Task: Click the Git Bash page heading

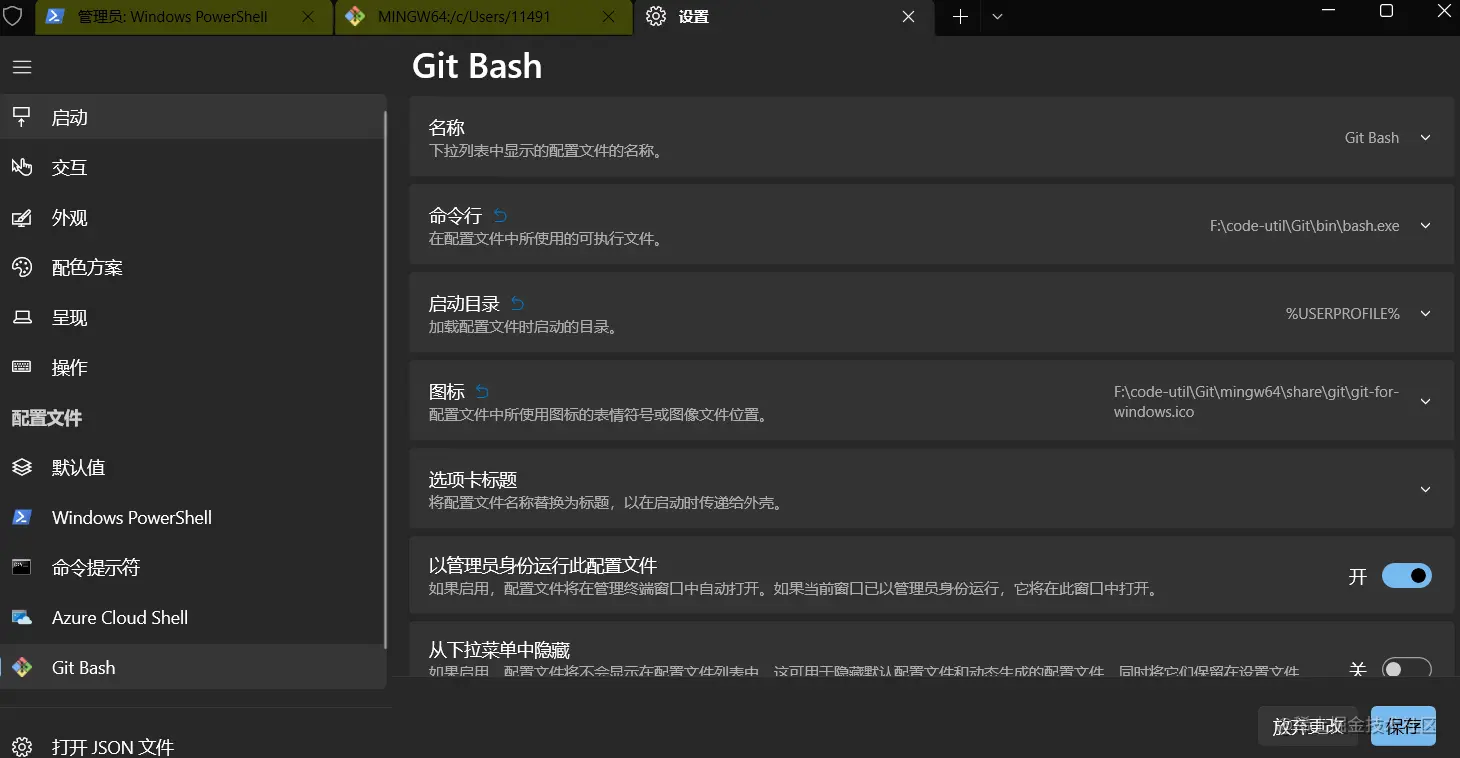Action: (x=477, y=66)
